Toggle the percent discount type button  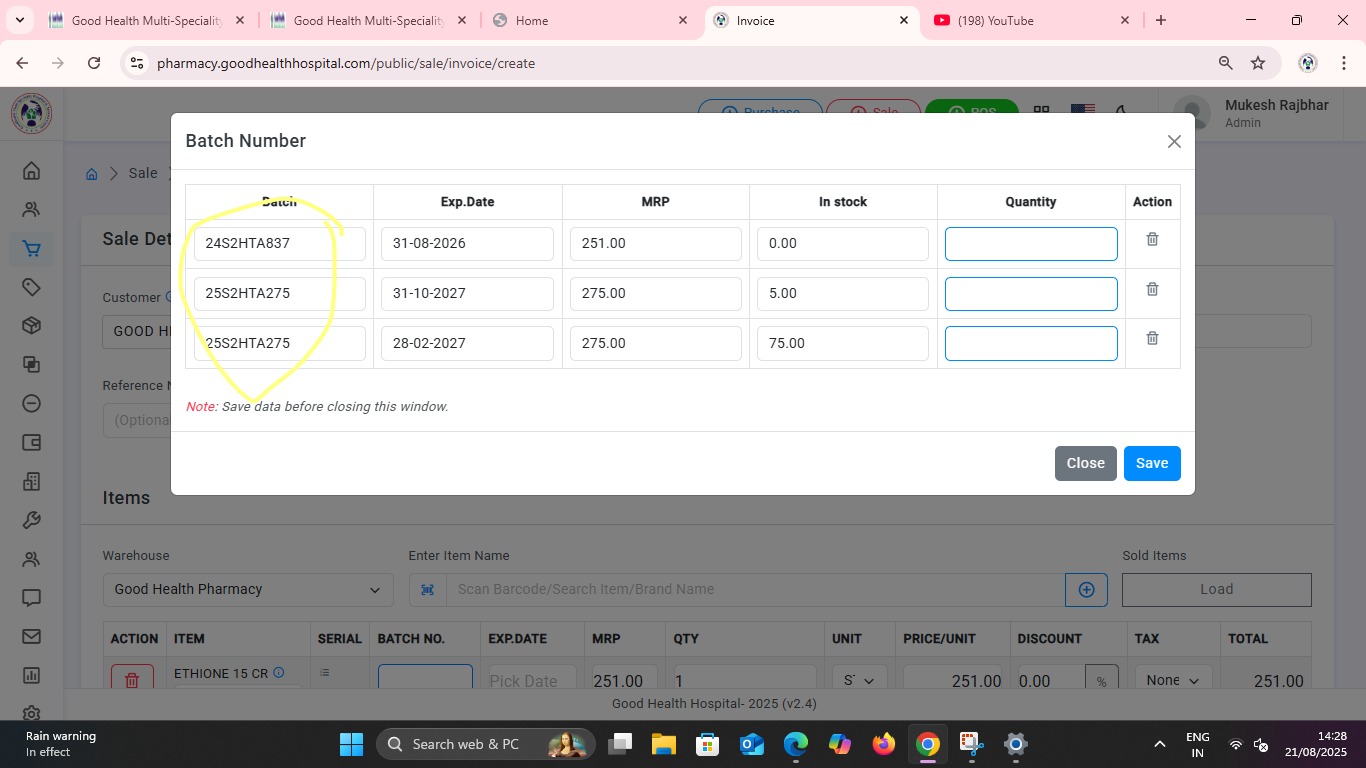(1101, 678)
